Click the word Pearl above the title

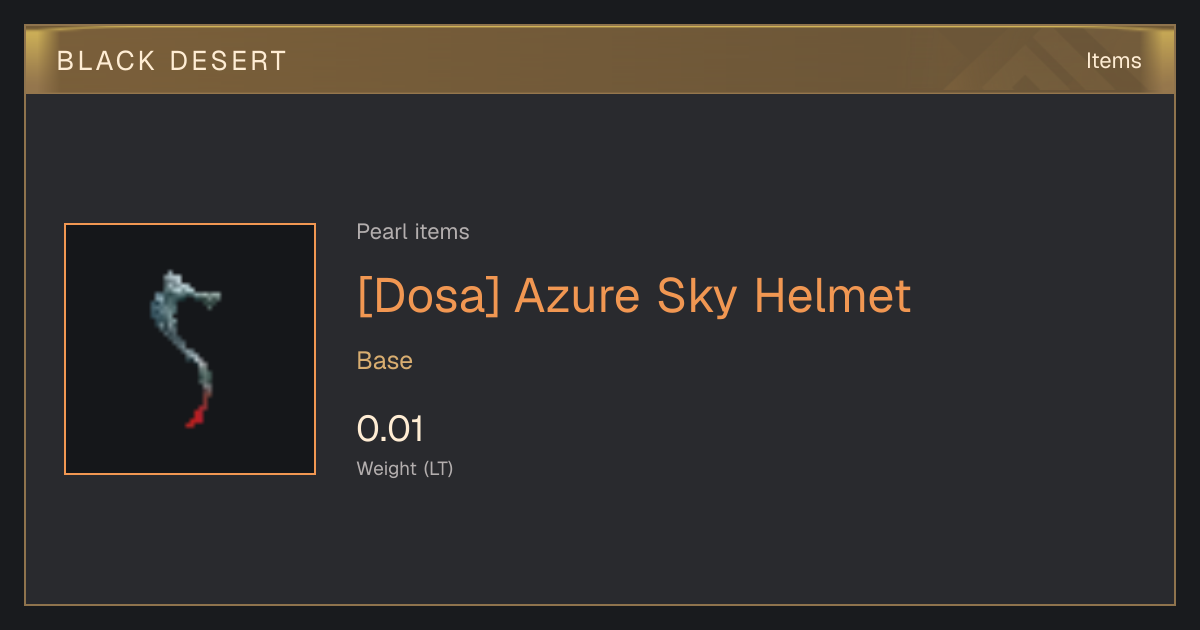pos(378,232)
